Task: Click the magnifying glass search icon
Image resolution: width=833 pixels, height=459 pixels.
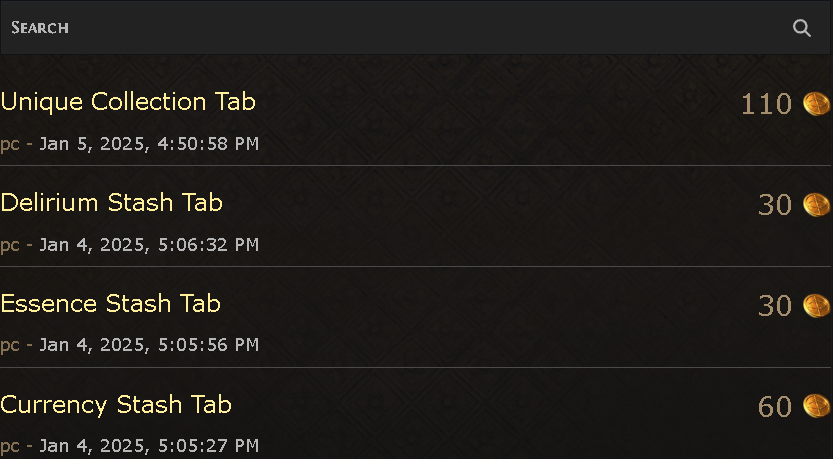Action: [x=802, y=28]
